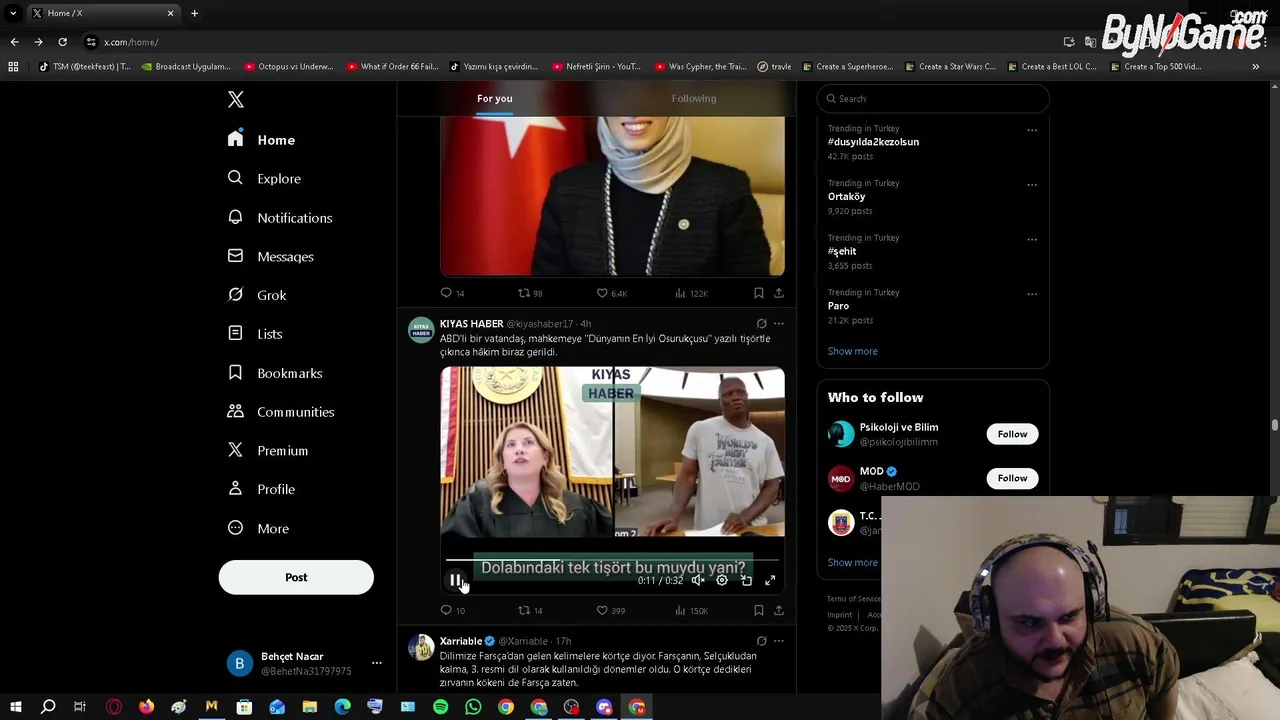1280x720 pixels.
Task: Open the #dusyilda2kezolsun trending topic
Action: pyautogui.click(x=873, y=142)
